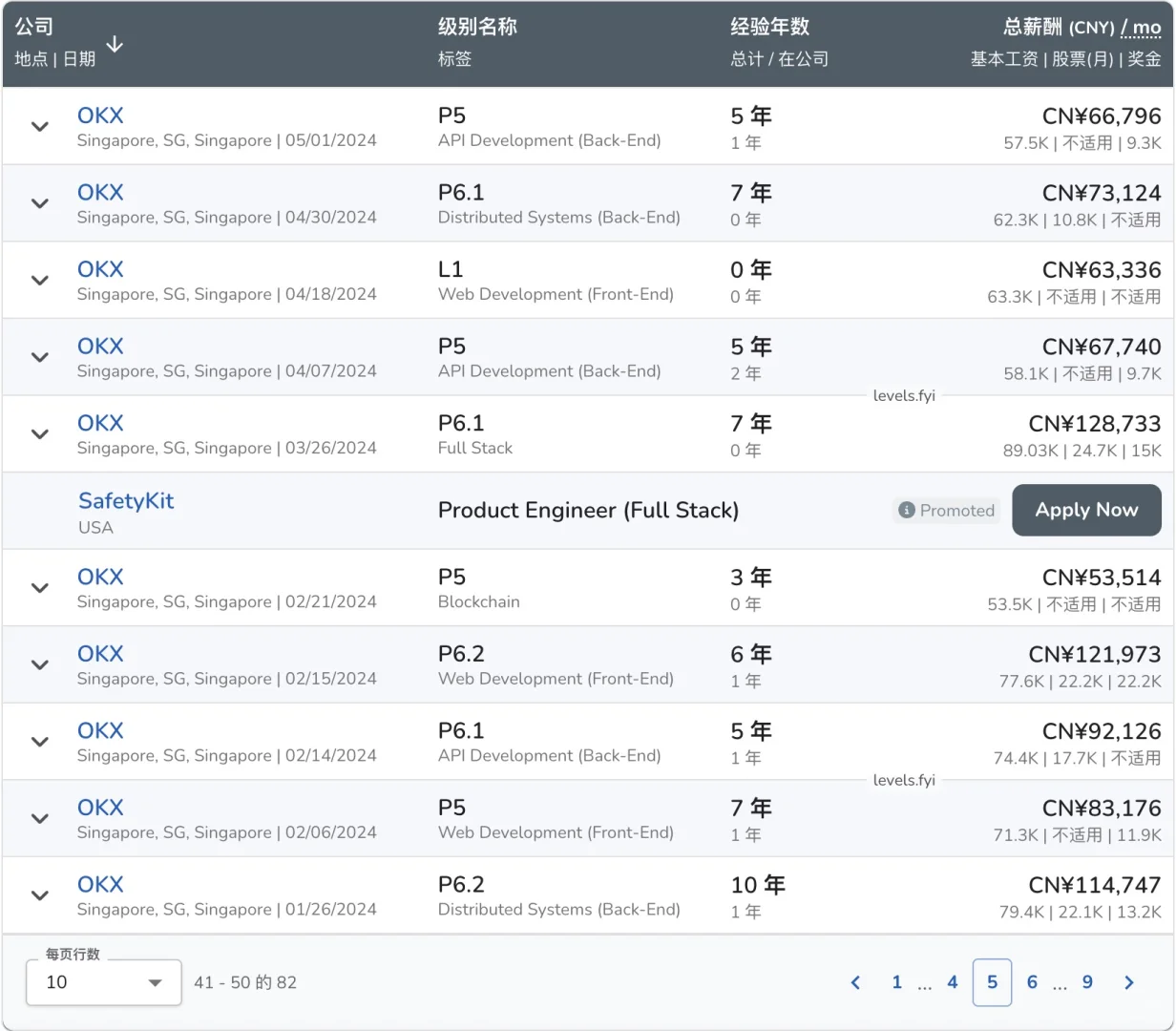
Task: Click salary CN¥63,336
Action: point(1102,270)
